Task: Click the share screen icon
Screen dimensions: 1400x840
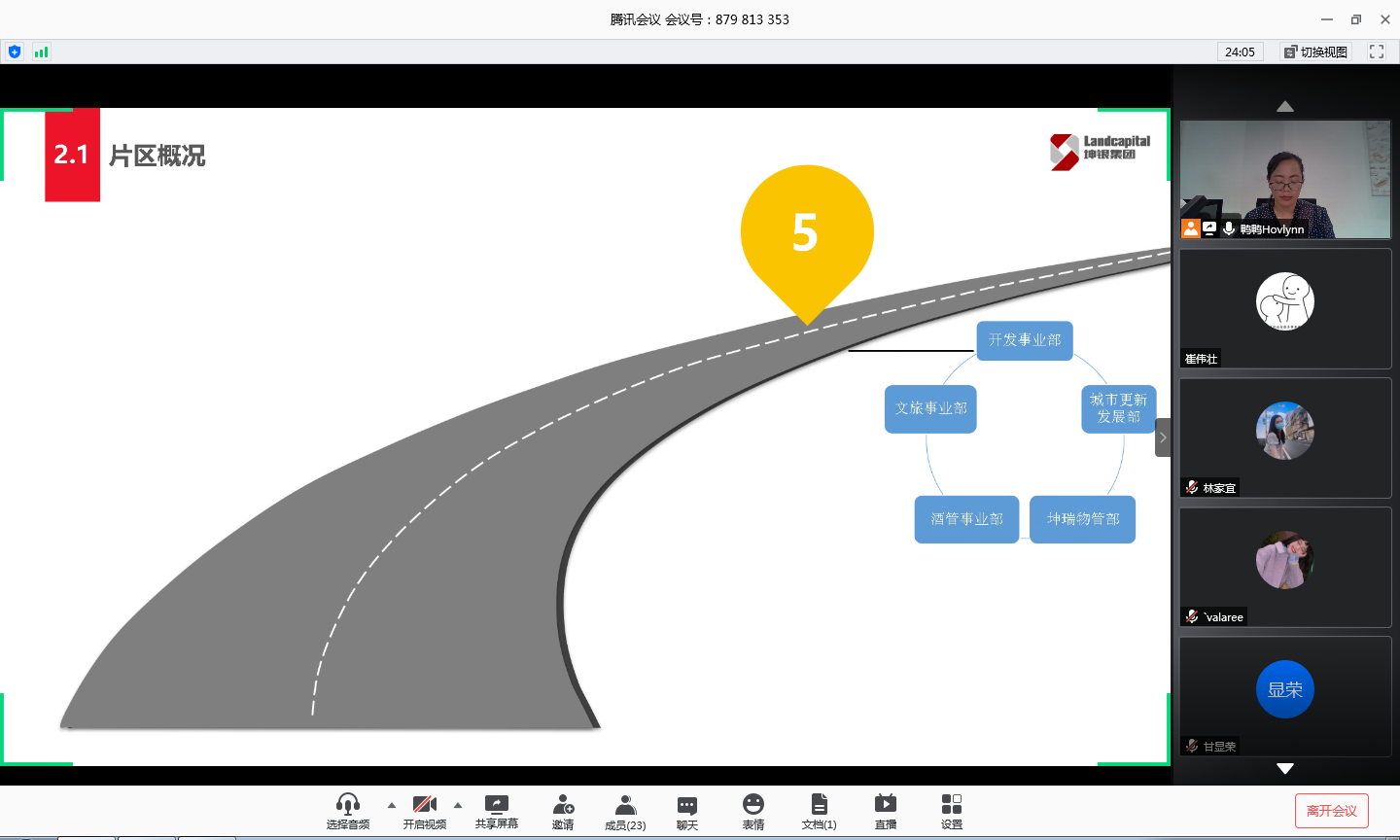Action: pos(496,805)
